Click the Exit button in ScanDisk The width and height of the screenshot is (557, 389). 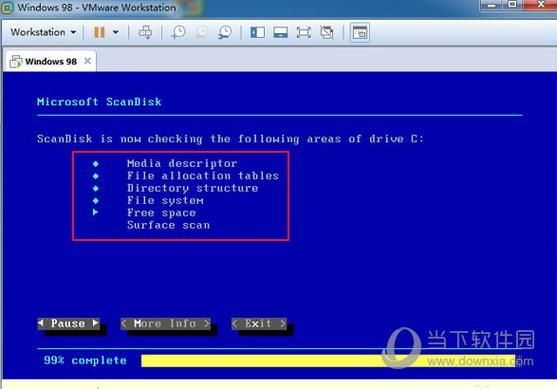point(259,324)
